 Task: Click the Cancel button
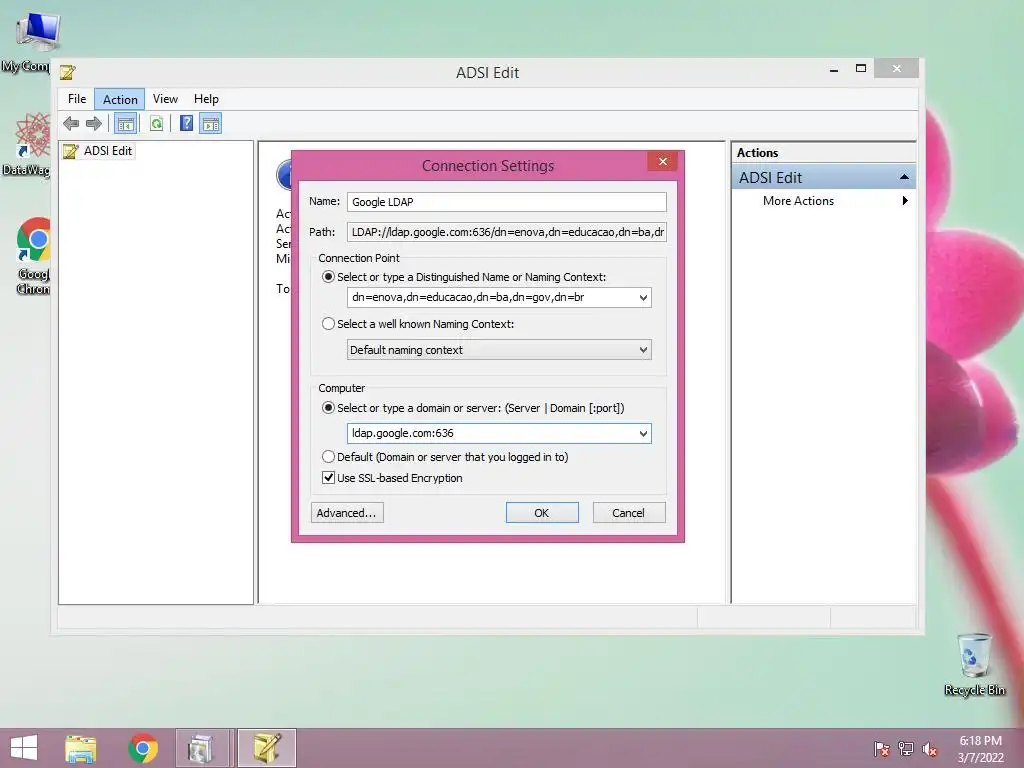629,513
